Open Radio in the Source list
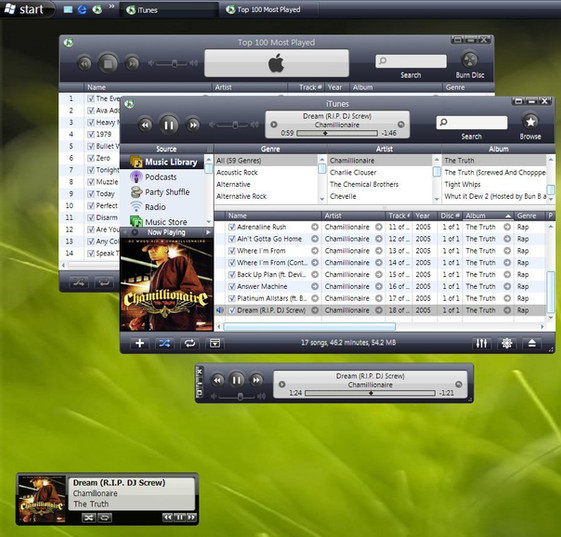This screenshot has width=561, height=537. 163,207
